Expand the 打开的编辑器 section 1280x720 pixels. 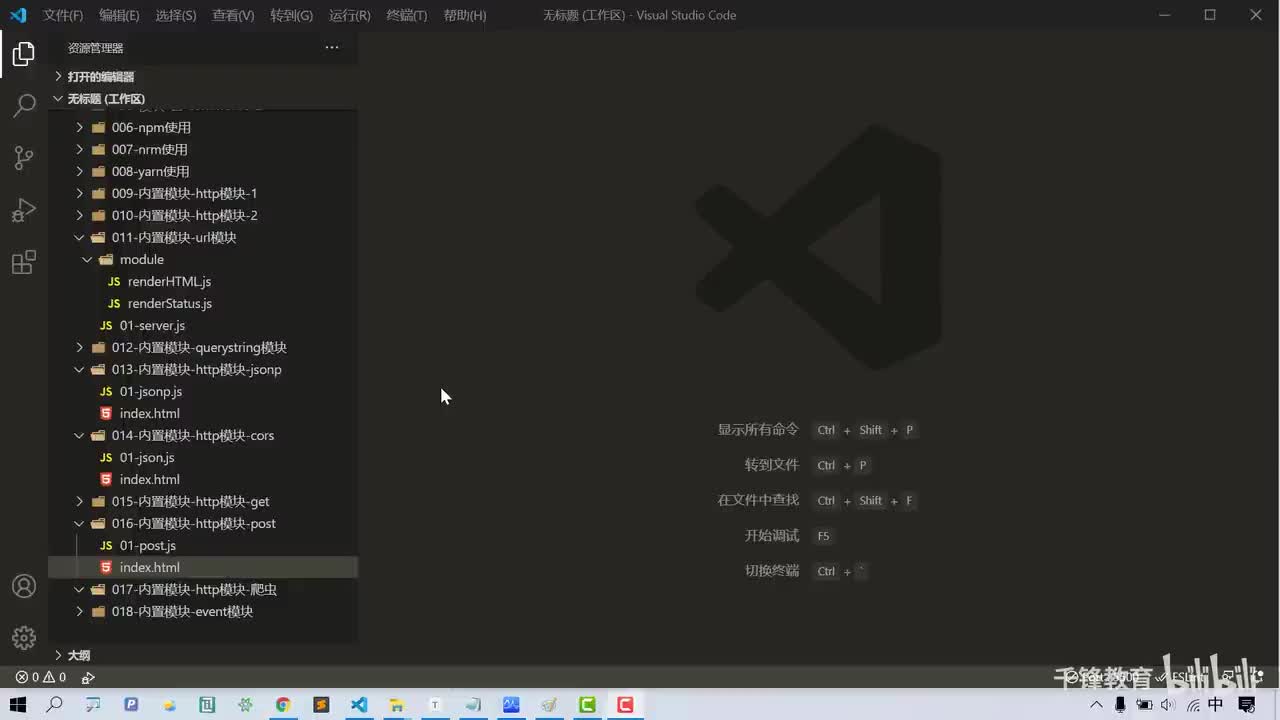coord(203,77)
